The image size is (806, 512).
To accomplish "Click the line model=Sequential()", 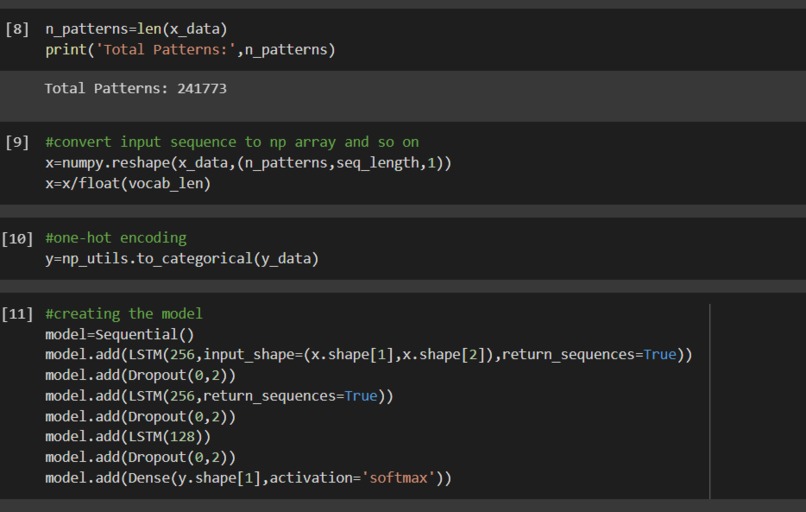I will (120, 335).
